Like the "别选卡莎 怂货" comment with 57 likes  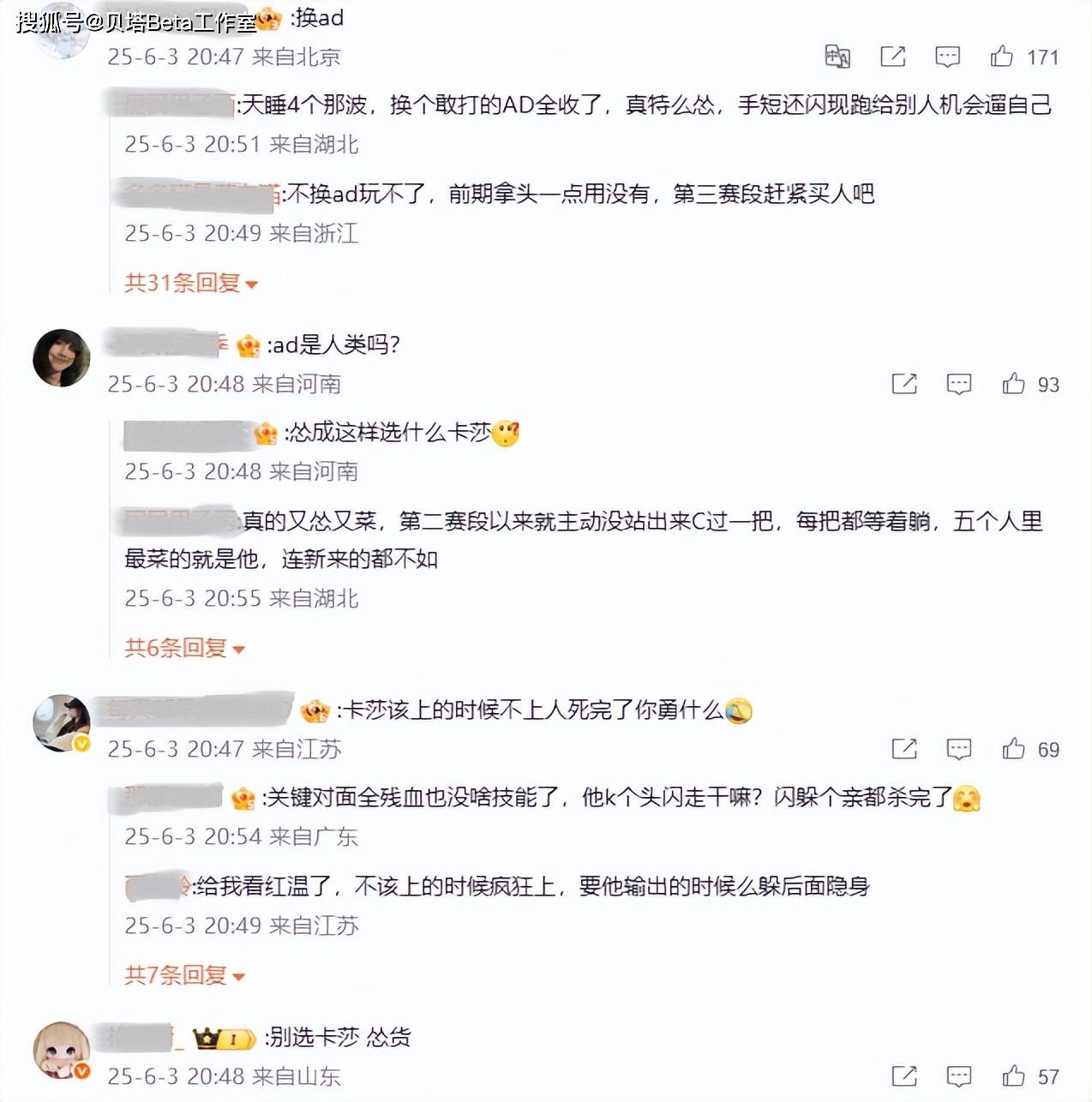coord(1013,1075)
